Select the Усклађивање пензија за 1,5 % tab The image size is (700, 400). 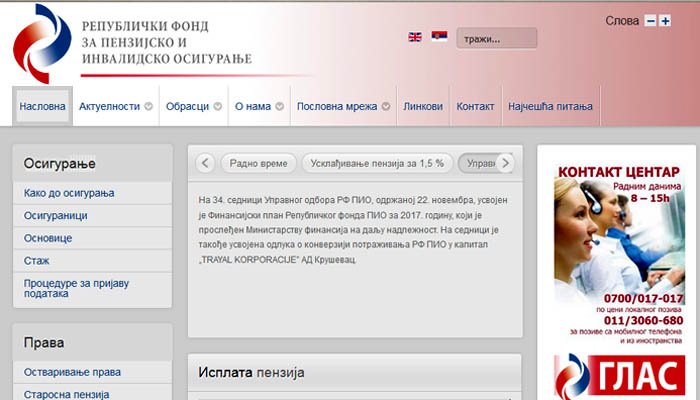pos(376,163)
